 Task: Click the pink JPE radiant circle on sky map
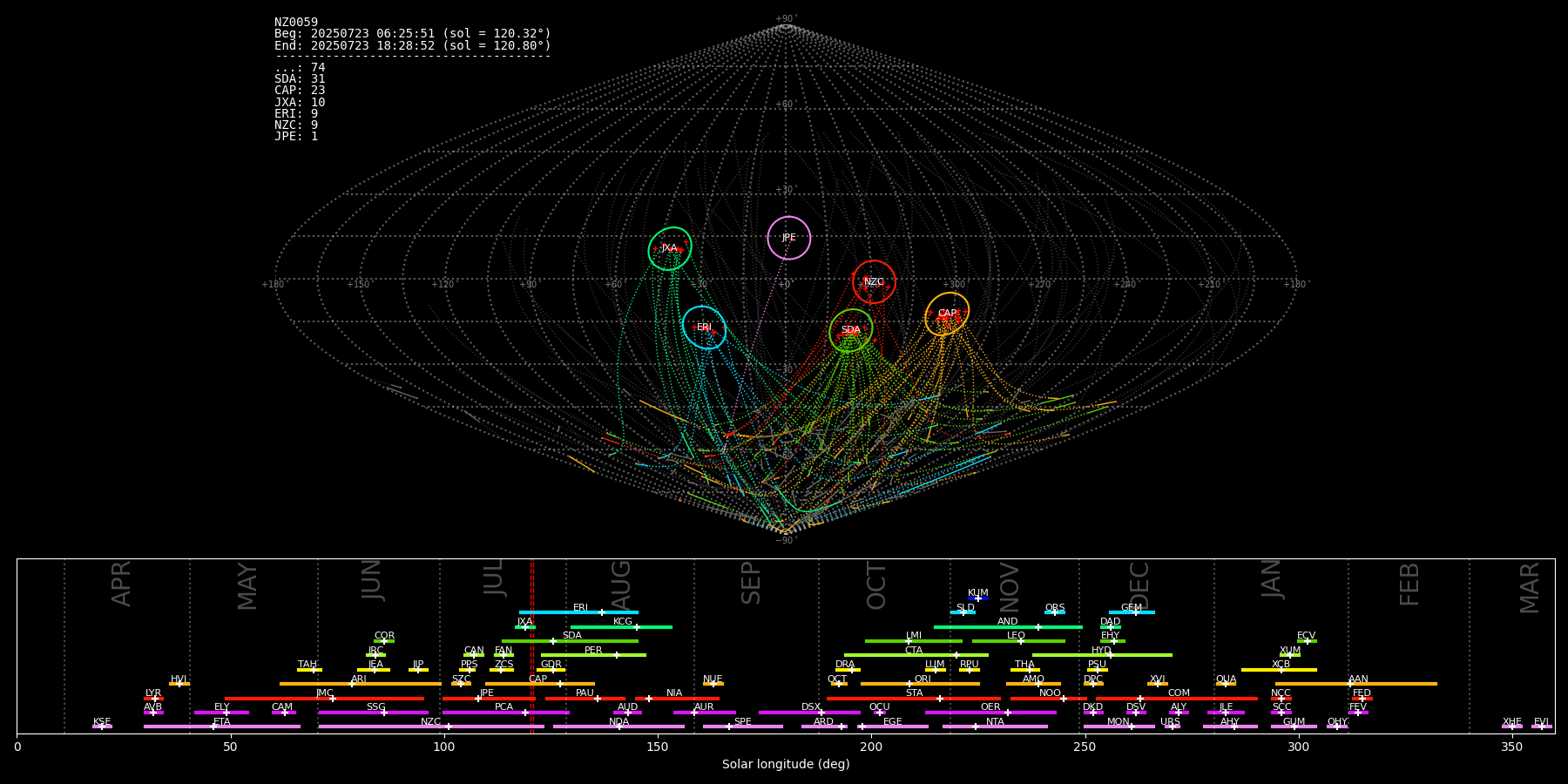(789, 238)
